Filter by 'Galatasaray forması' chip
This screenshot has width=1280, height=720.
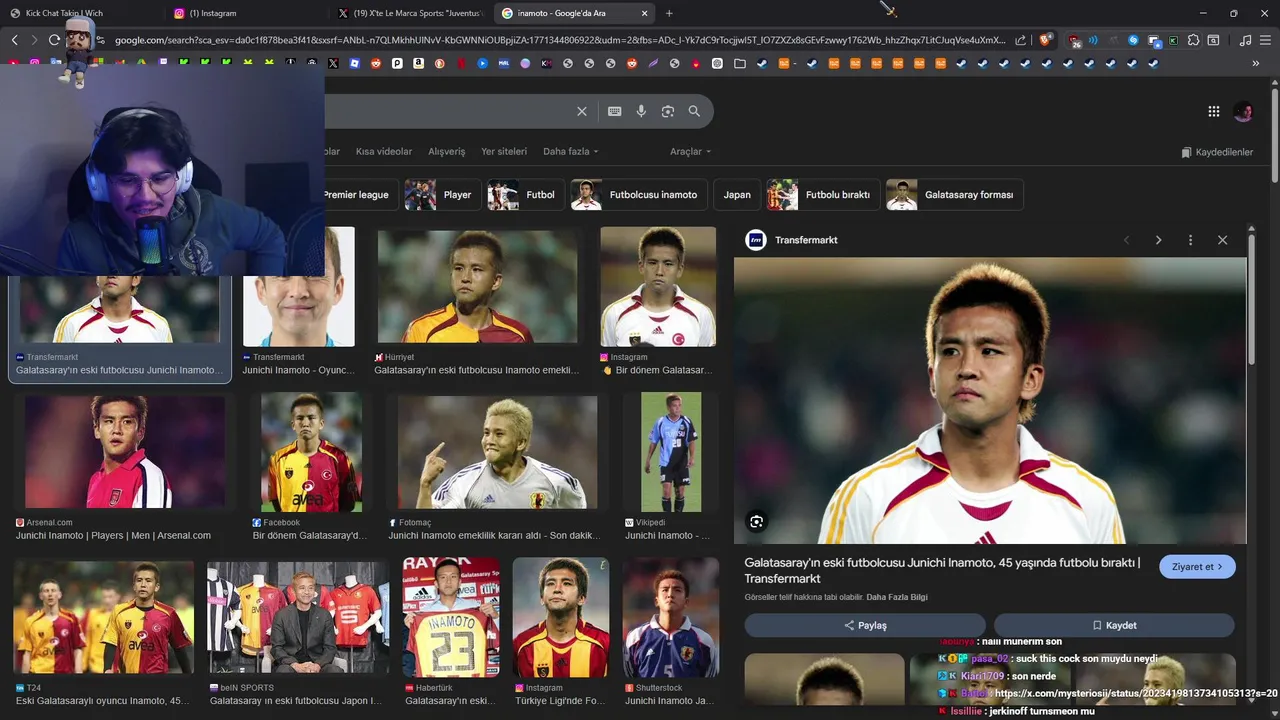coord(955,195)
